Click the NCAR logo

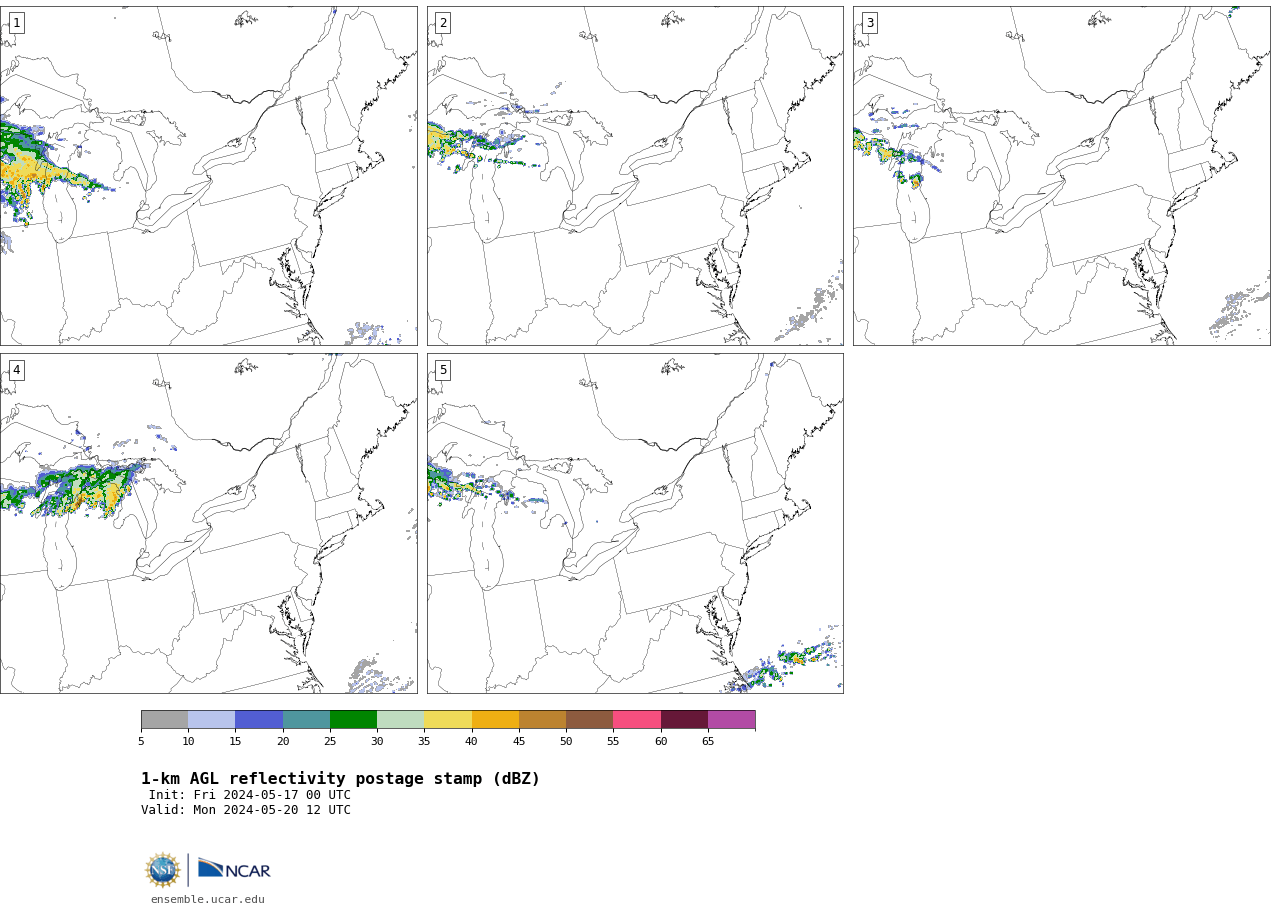pos(234,869)
